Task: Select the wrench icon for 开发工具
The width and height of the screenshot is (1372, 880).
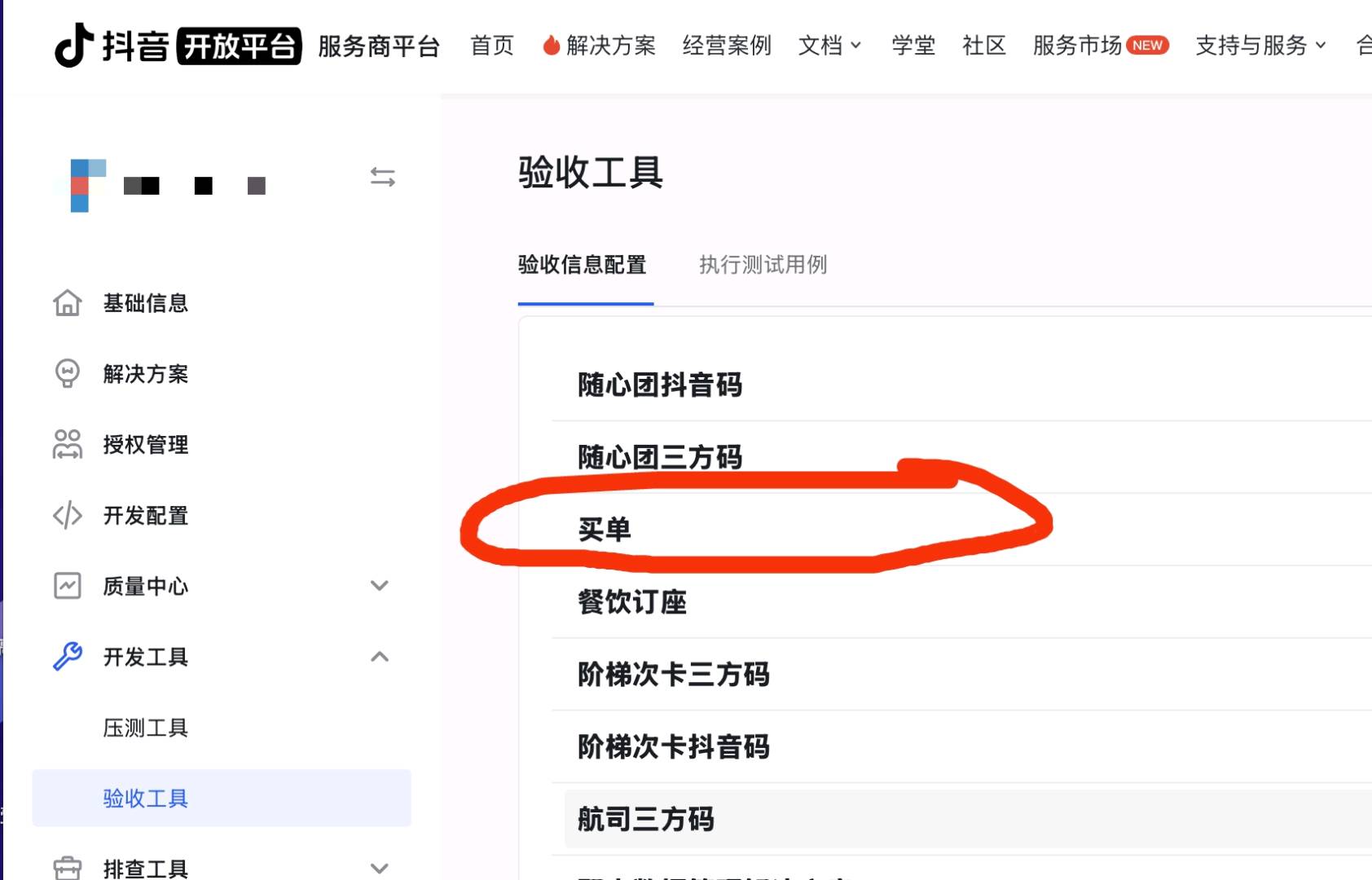Action: click(x=68, y=657)
